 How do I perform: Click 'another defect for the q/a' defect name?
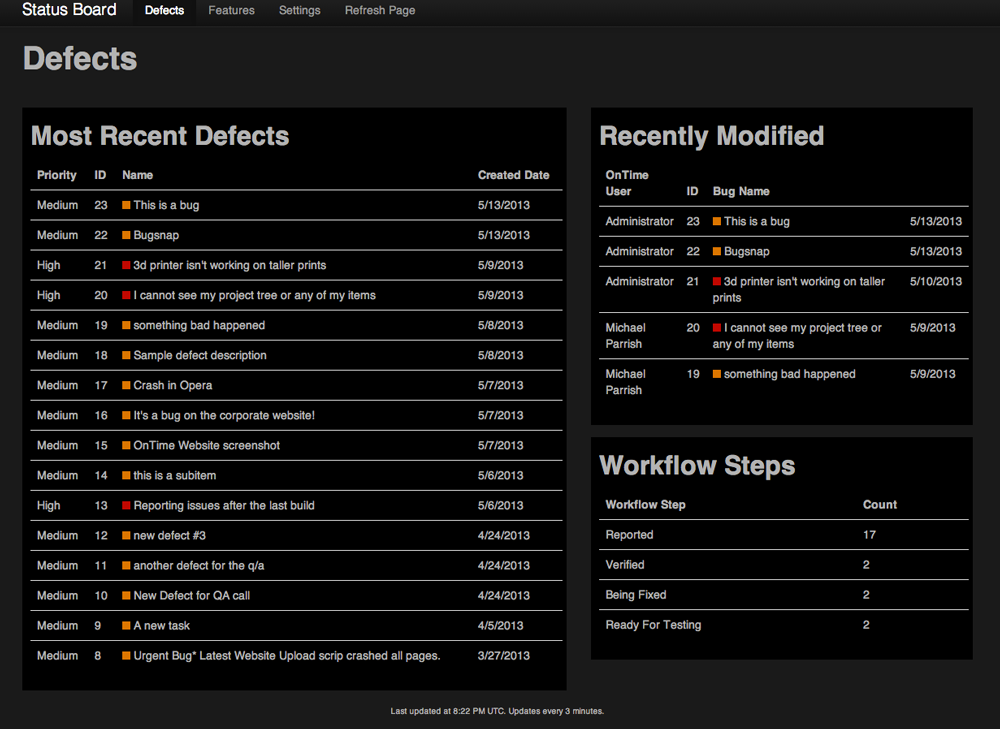[199, 565]
